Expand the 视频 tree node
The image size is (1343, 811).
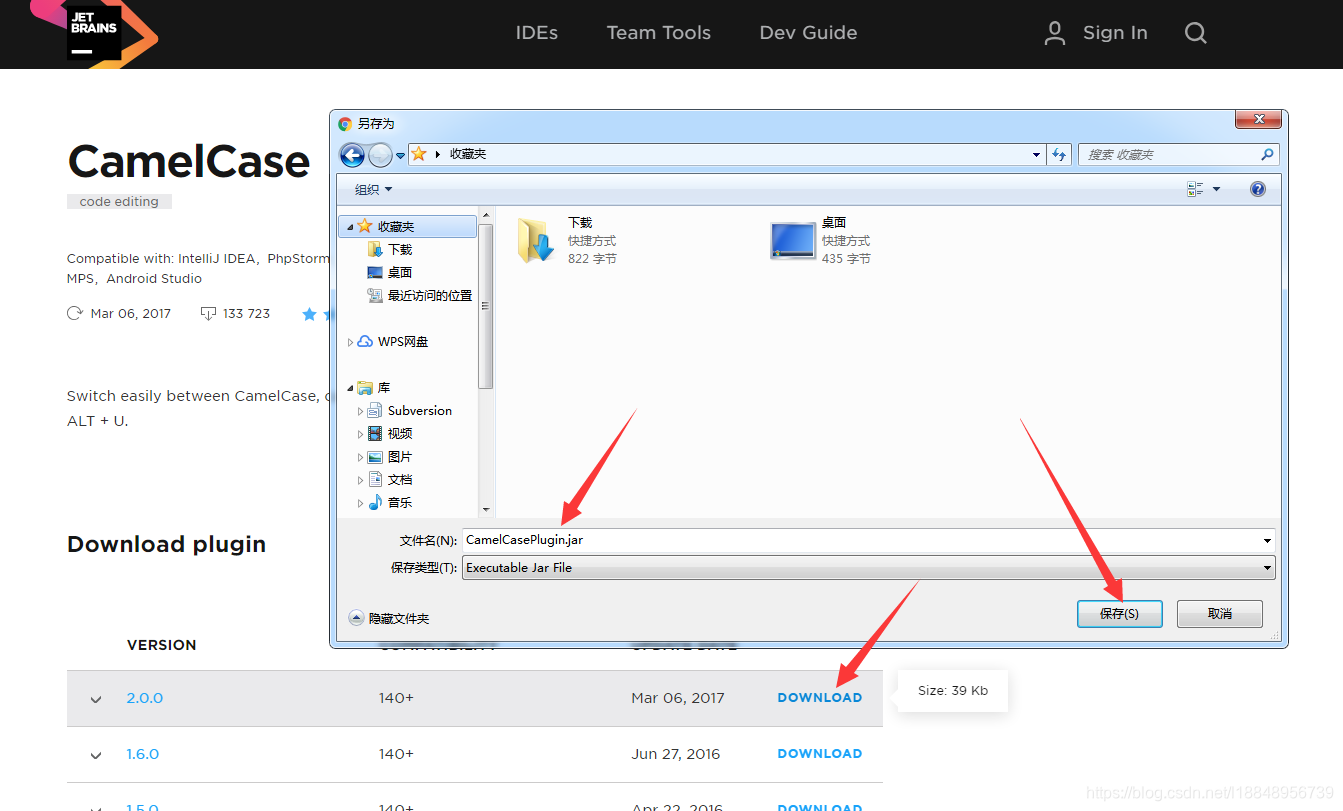[x=360, y=434]
